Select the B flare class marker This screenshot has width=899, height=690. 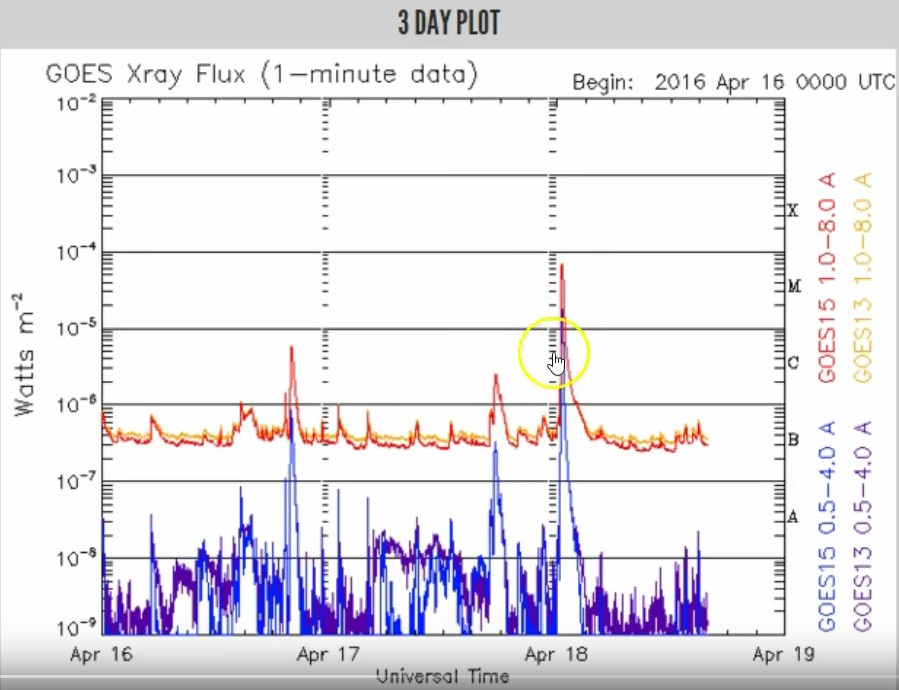point(794,440)
